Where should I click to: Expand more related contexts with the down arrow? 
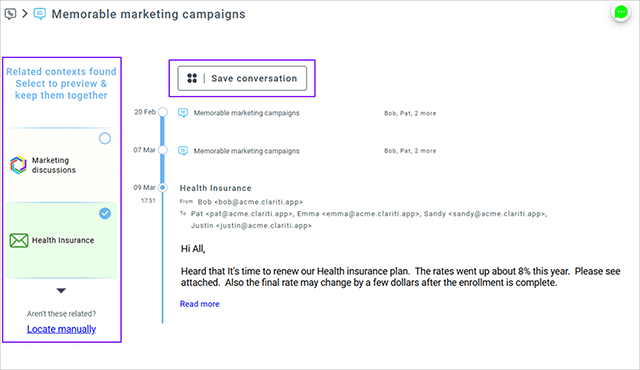(61, 290)
